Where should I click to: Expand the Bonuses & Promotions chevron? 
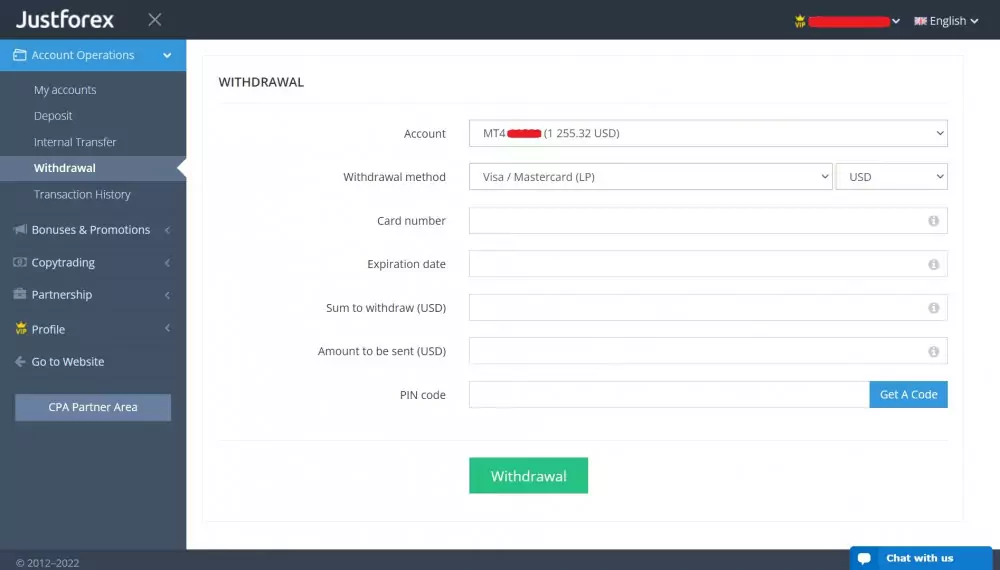click(x=167, y=230)
